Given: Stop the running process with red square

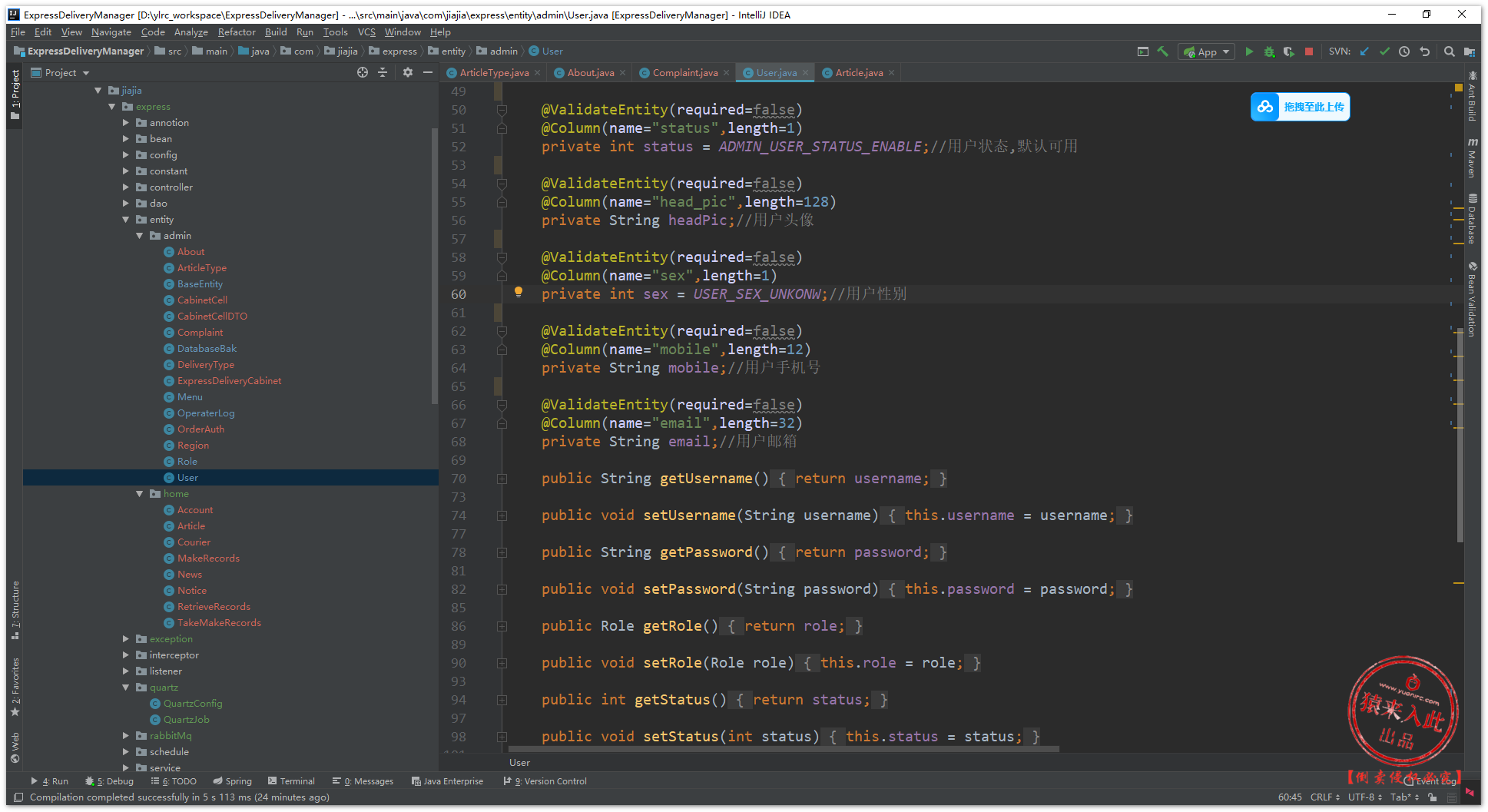Looking at the screenshot, I should (1309, 51).
